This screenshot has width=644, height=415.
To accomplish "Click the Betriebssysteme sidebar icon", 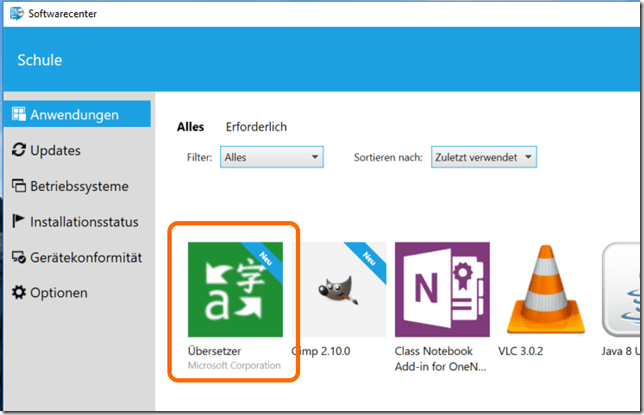I will click(x=18, y=186).
